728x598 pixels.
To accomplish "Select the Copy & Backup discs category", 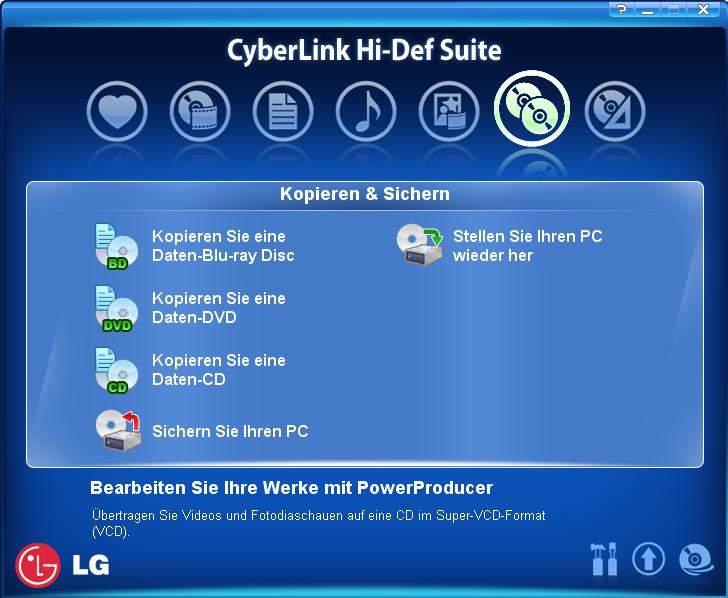I will (x=532, y=109).
